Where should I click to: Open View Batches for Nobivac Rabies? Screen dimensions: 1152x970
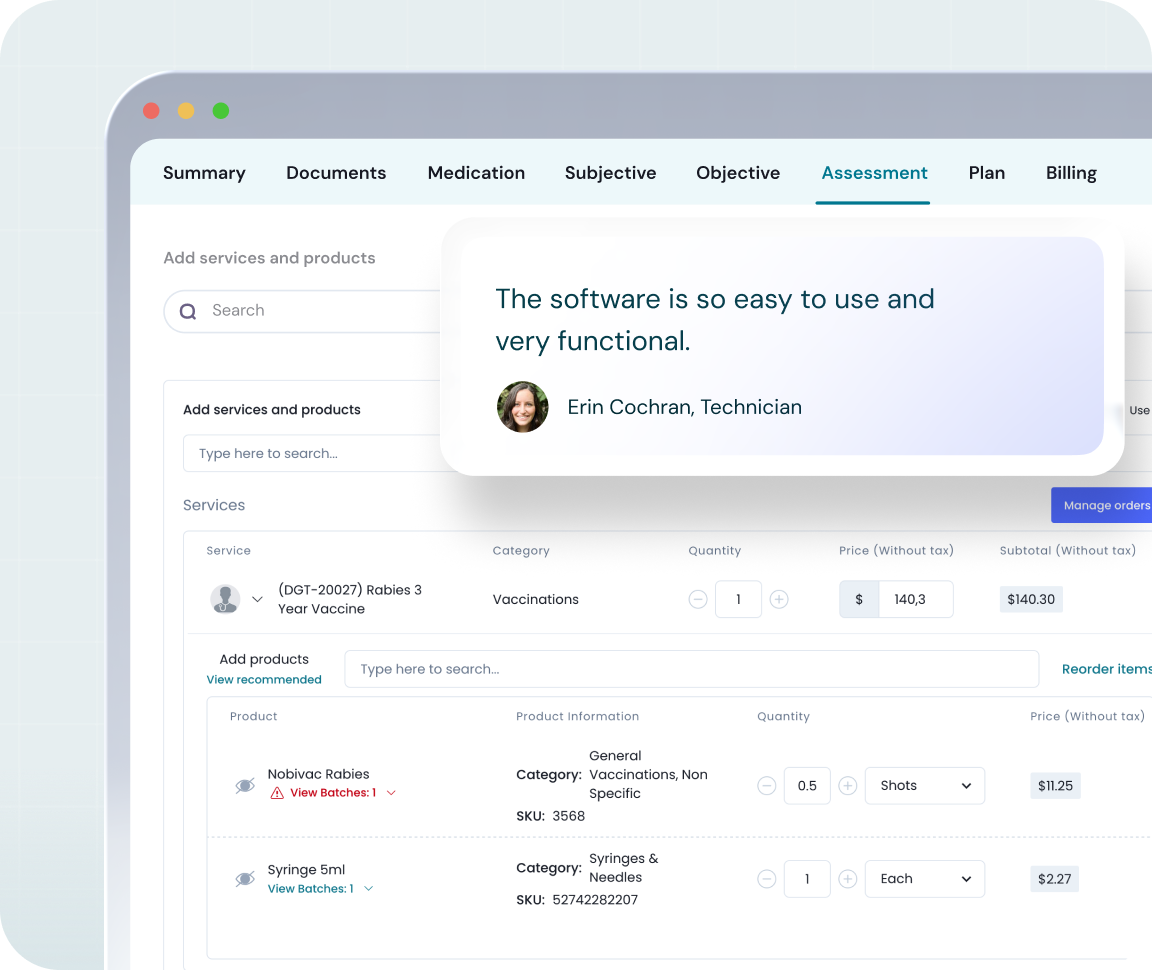333,793
